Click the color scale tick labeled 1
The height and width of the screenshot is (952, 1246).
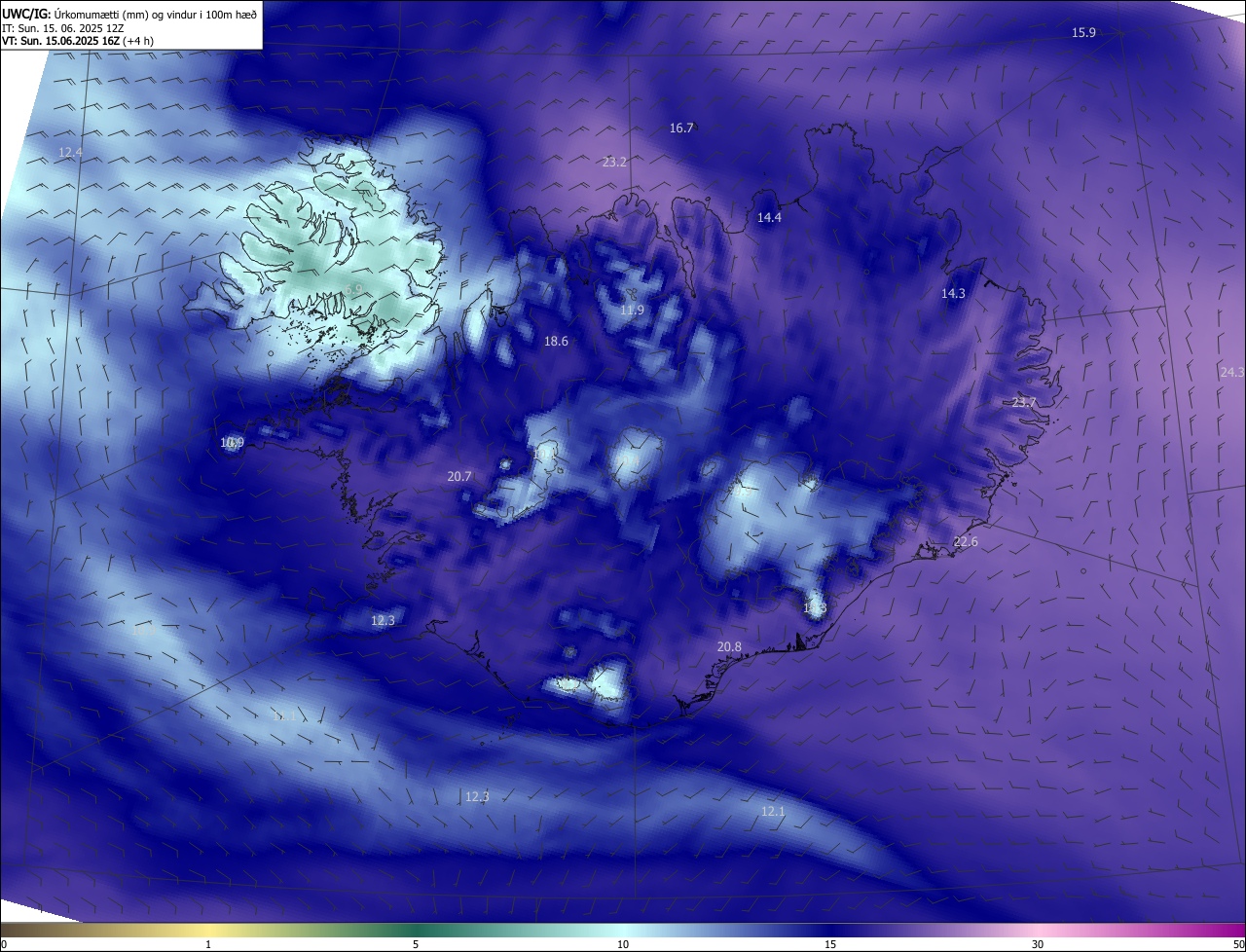tap(208, 944)
